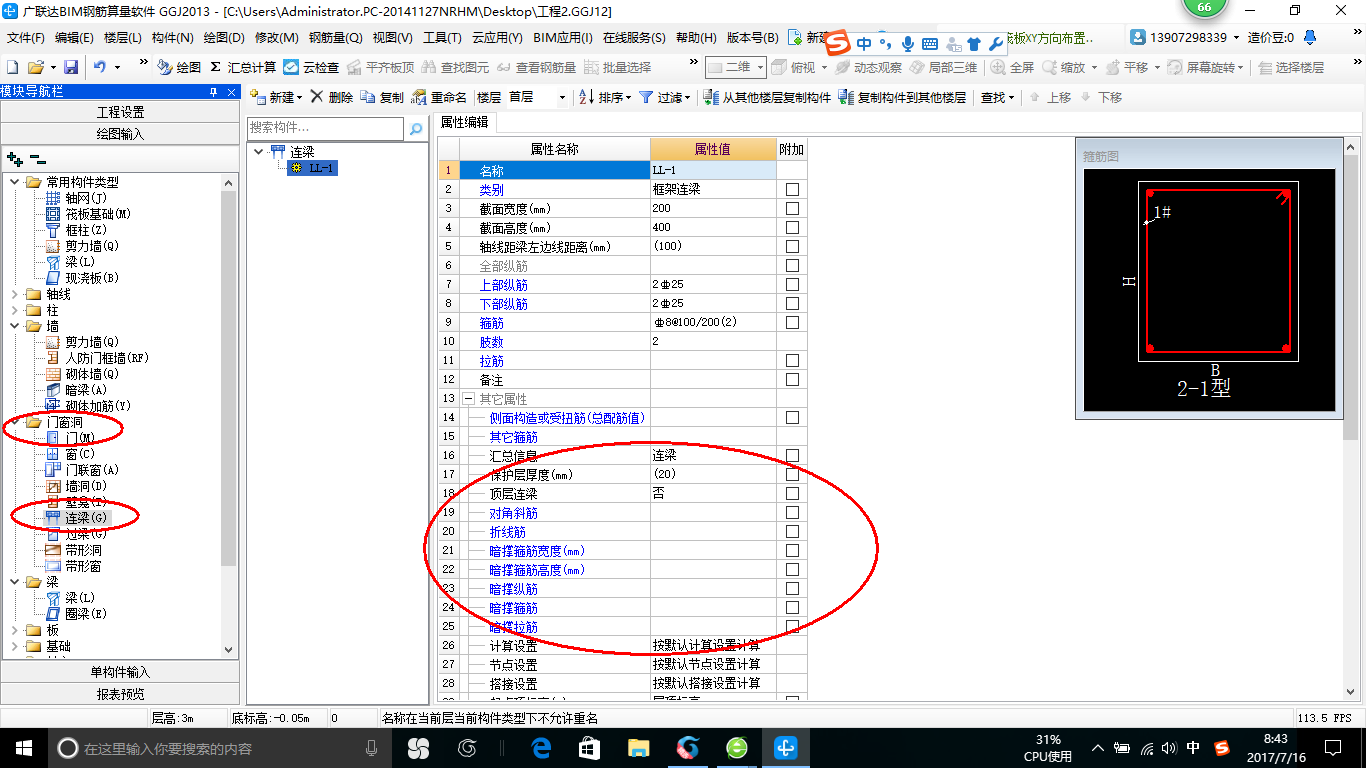The width and height of the screenshot is (1366, 768).
Task: Delete component with the 删除 button
Action: 332,97
